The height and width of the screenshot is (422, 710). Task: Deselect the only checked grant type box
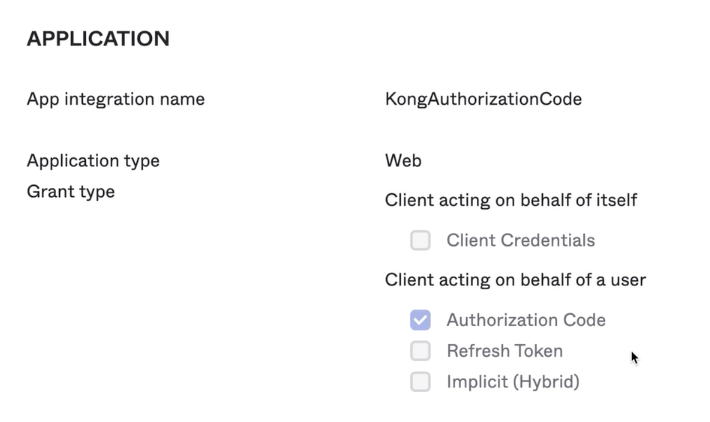pyautogui.click(x=420, y=320)
